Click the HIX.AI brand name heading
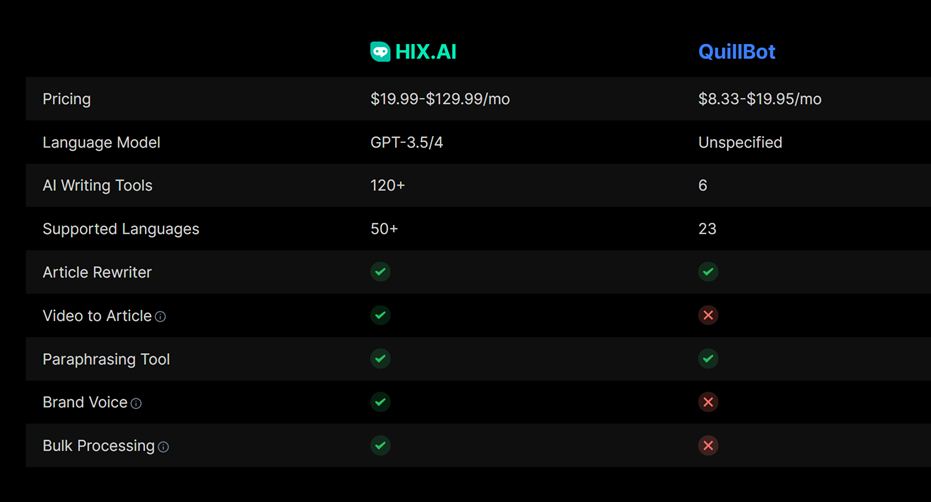 point(425,52)
